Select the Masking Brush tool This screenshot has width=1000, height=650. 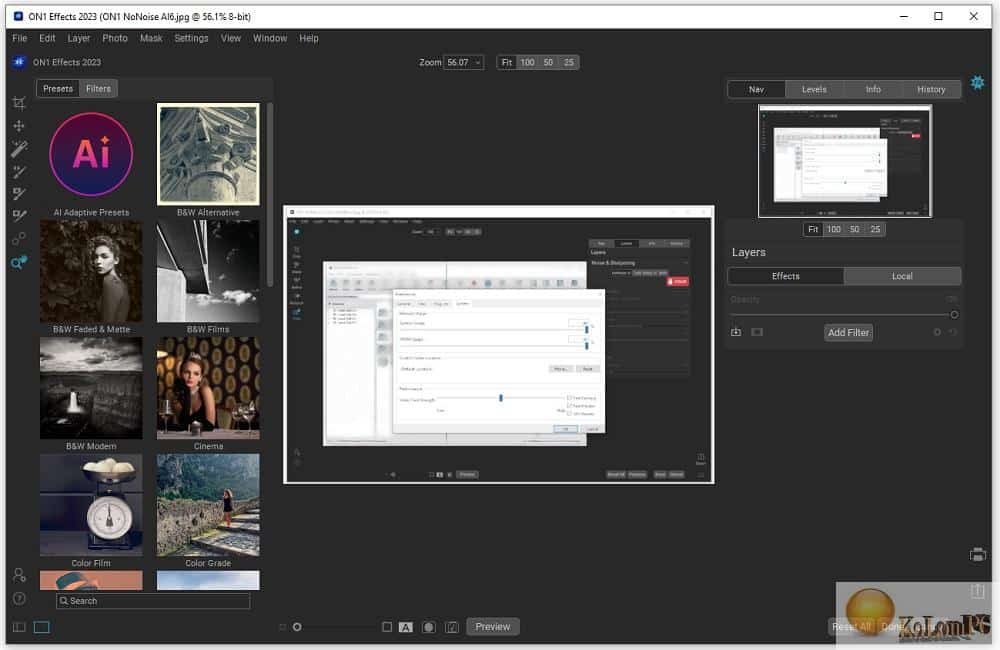coord(19,171)
